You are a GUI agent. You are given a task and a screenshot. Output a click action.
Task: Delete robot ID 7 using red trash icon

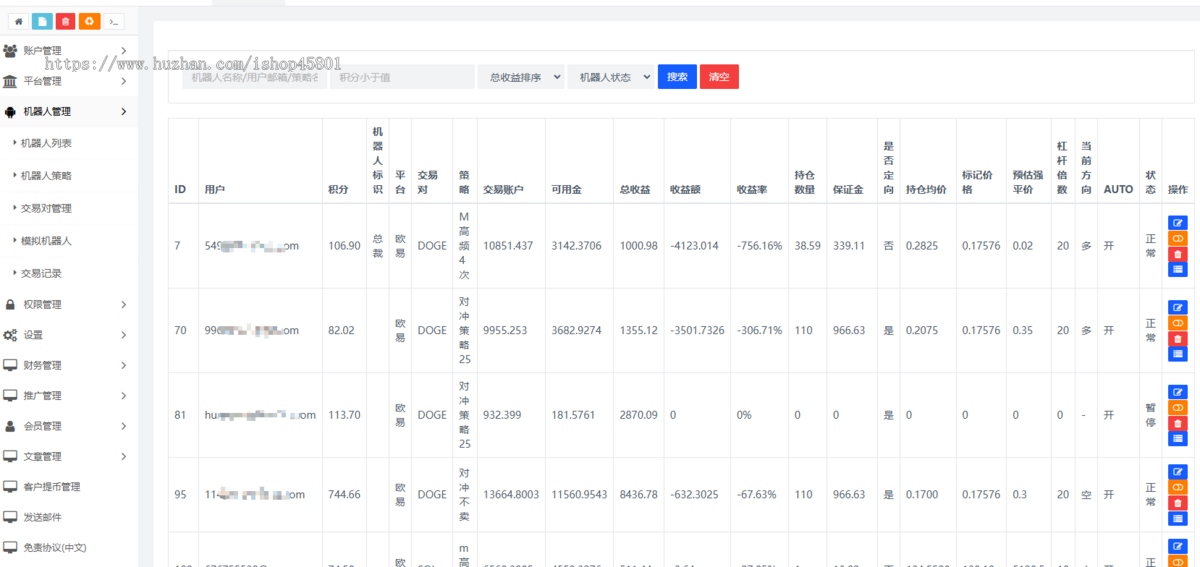click(1177, 254)
